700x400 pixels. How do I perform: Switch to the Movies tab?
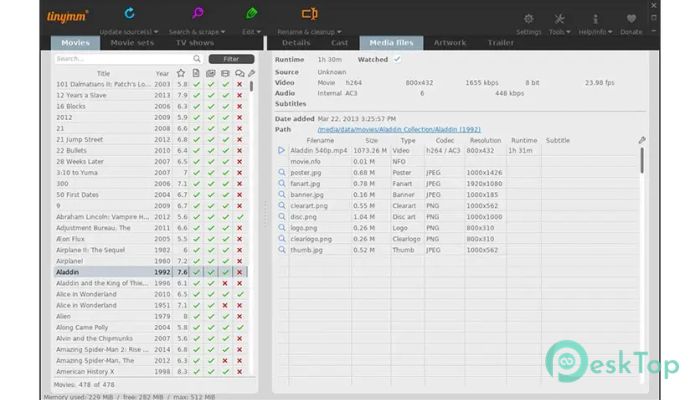(x=75, y=43)
